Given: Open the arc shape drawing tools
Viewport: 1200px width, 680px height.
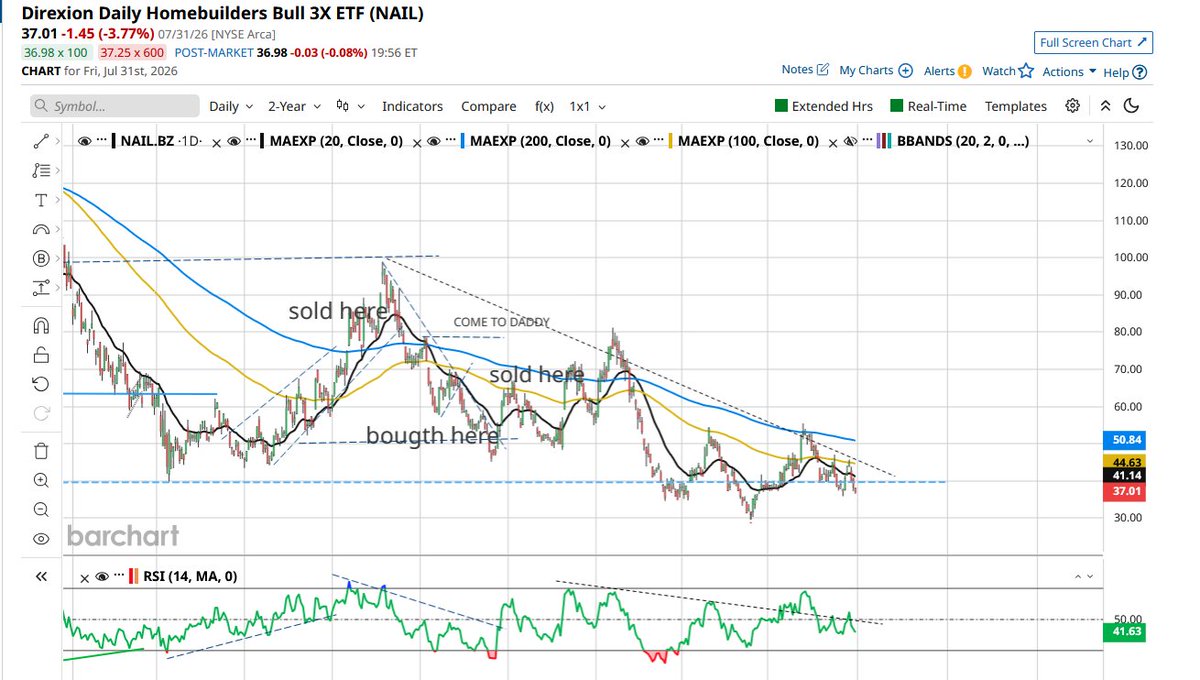Looking at the screenshot, I should (41, 229).
